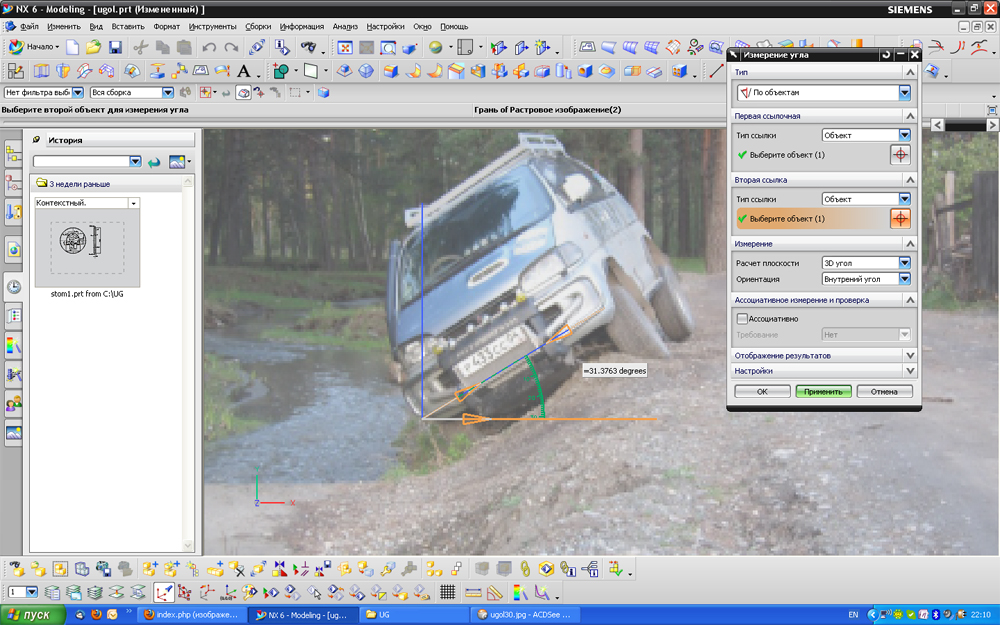
Task: Expand the Отображение результатов section
Action: coord(909,355)
